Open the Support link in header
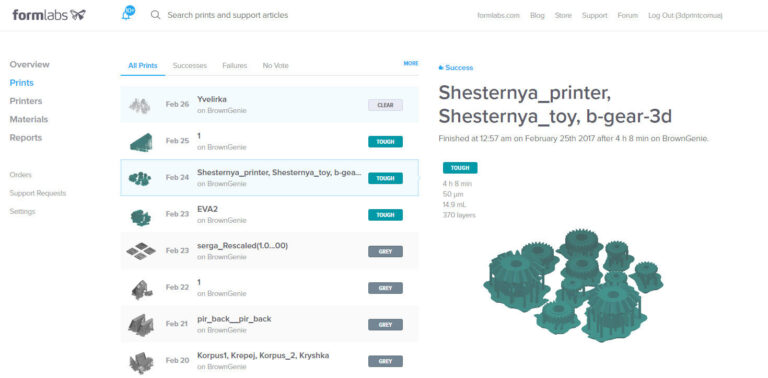768x378 pixels. click(594, 16)
